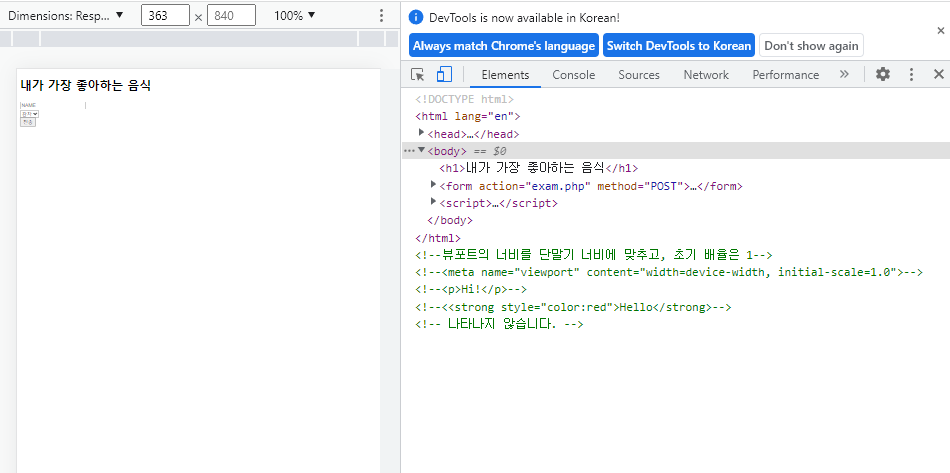The width and height of the screenshot is (950, 473).
Task: Dismiss the Korean language info bar
Action: [x=940, y=30]
